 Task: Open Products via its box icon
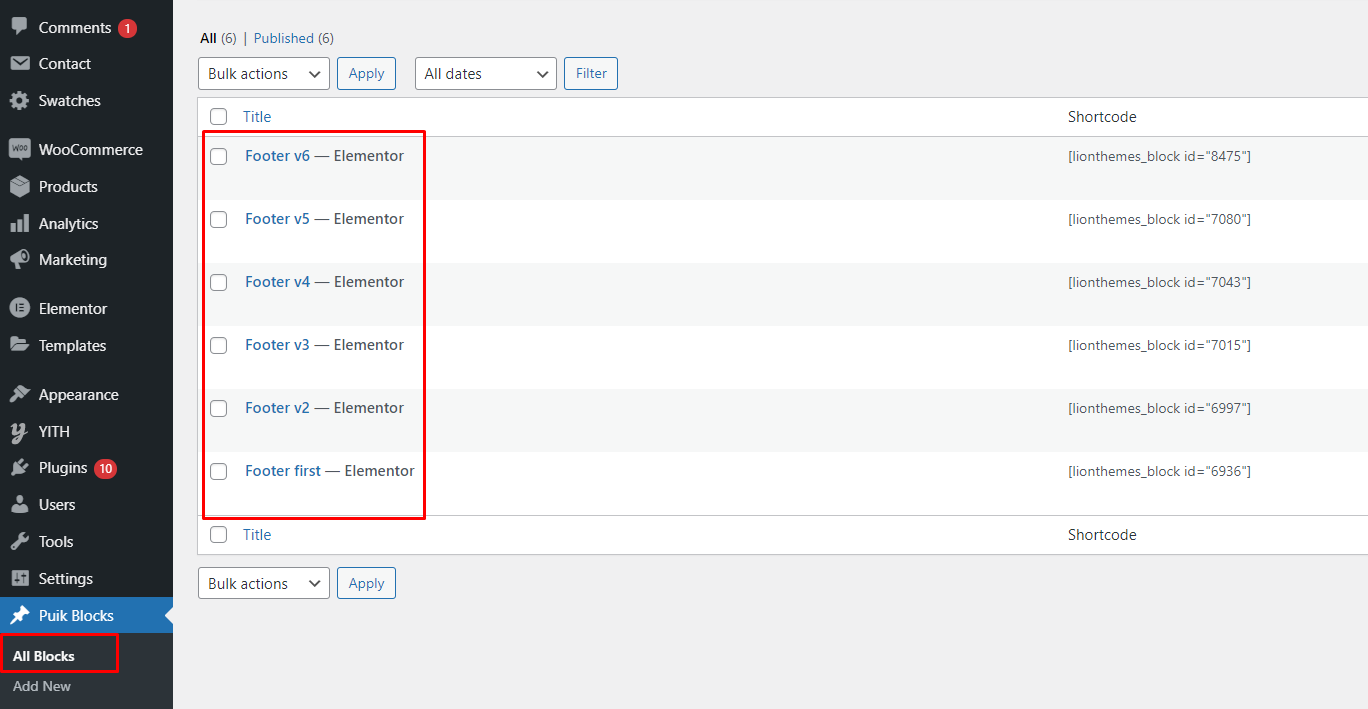[19, 187]
